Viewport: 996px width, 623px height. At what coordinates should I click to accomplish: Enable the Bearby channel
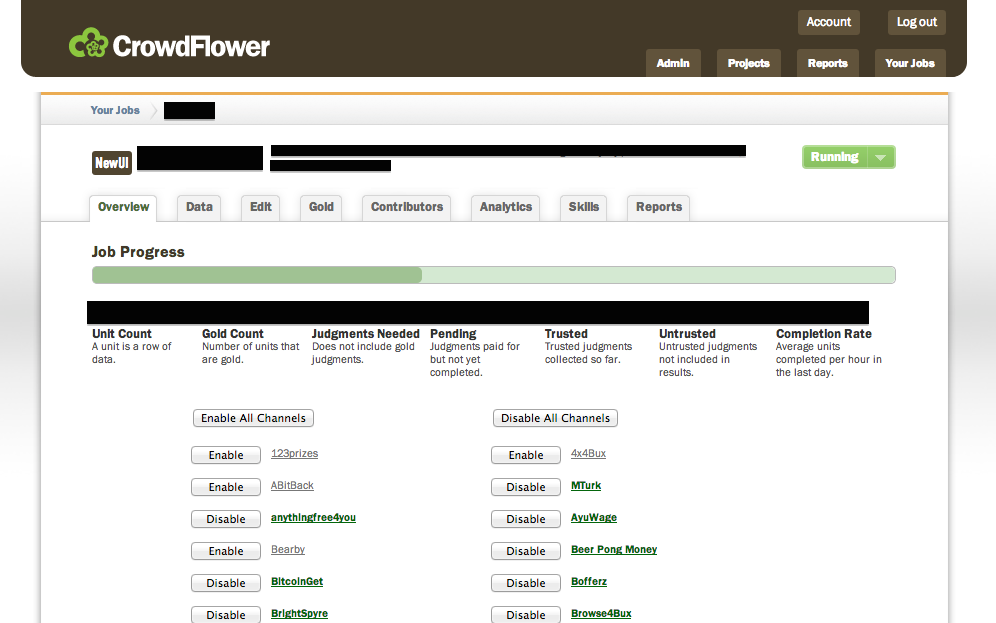tap(226, 551)
